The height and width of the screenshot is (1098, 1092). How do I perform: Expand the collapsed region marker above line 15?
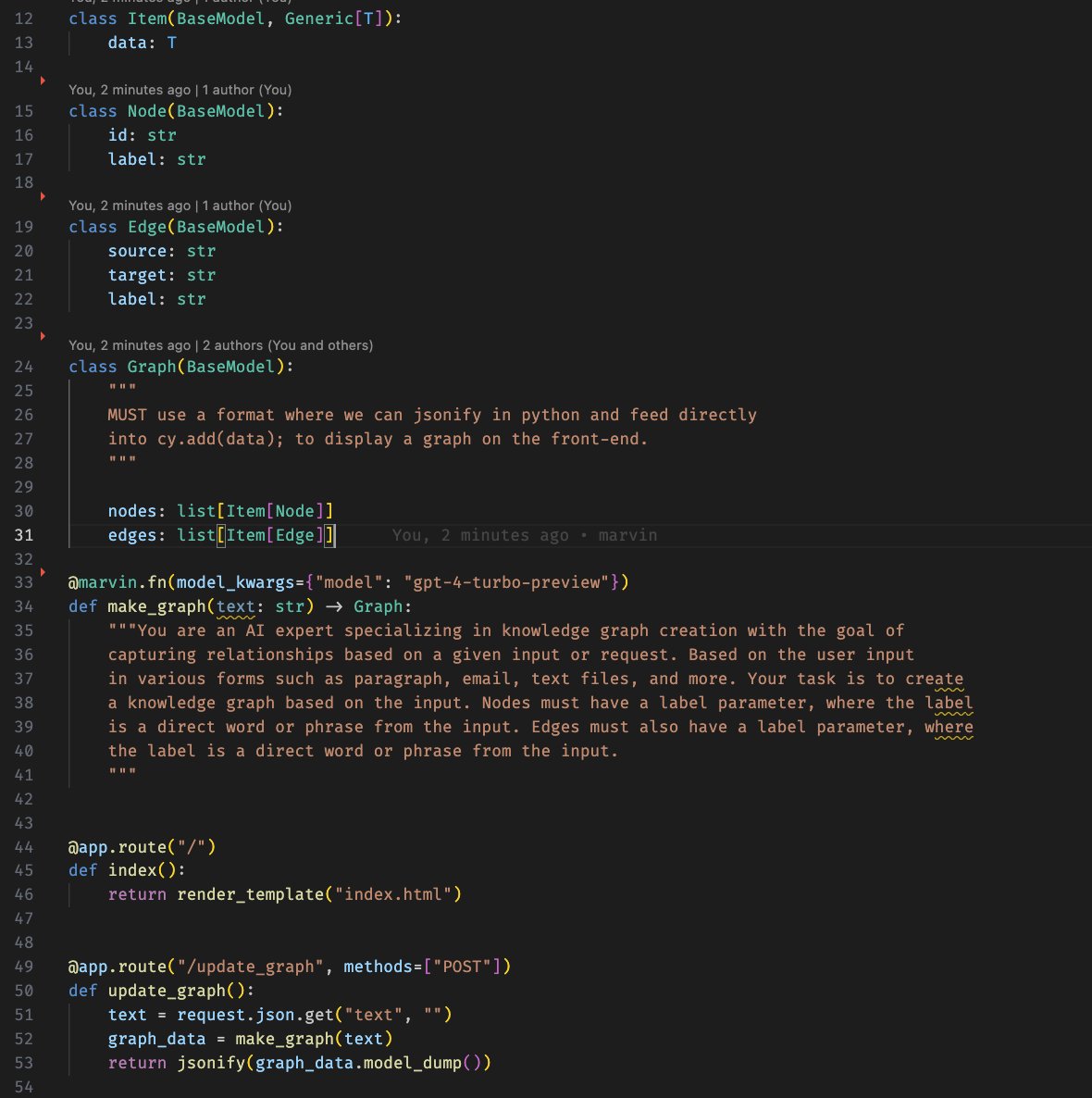[x=43, y=80]
